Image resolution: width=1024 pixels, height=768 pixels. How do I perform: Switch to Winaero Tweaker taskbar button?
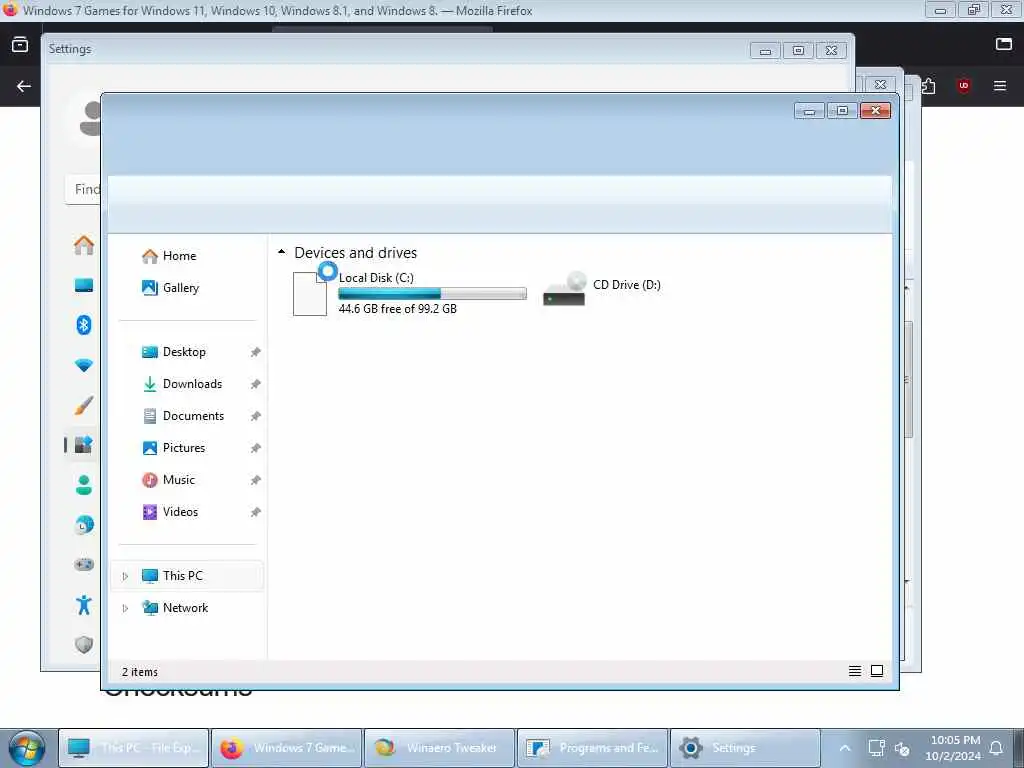(440, 748)
